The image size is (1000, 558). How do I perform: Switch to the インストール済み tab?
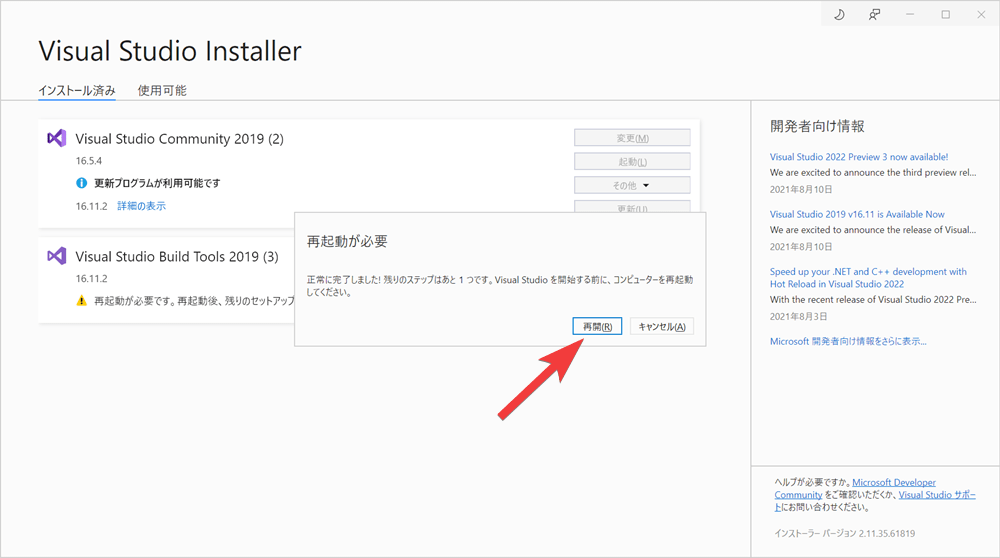click(77, 91)
